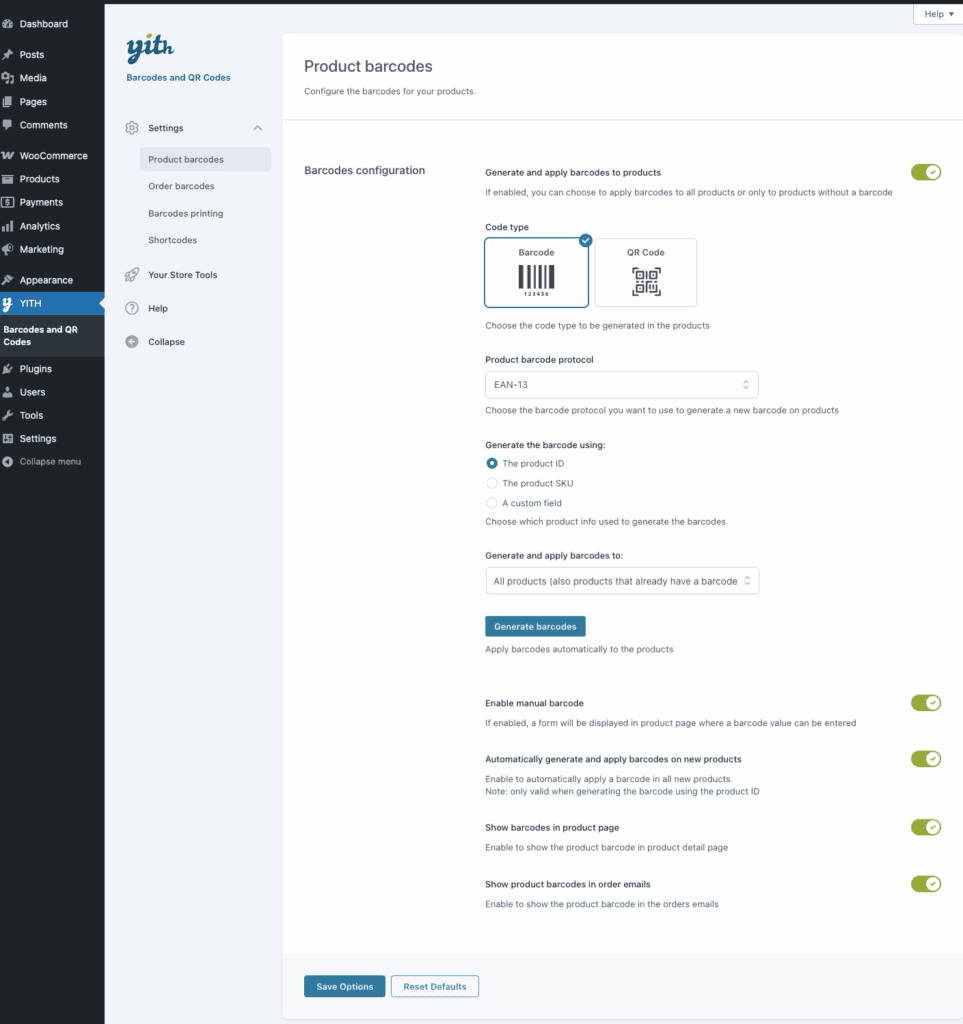Viewport: 963px width, 1024px height.
Task: Turn off Show barcodes in product page
Action: tap(925, 827)
